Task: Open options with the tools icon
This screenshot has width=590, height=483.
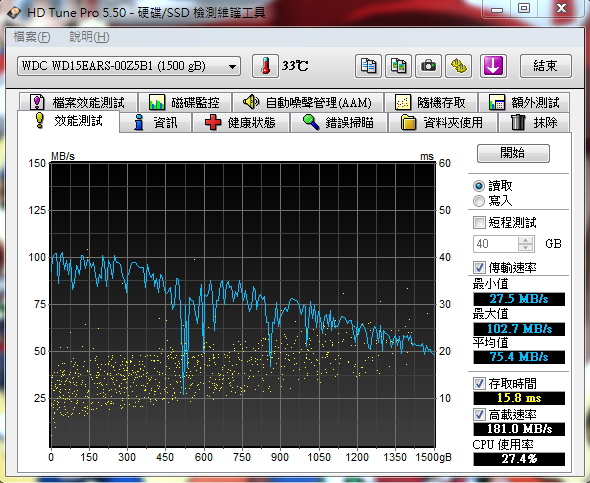Action: (459, 66)
